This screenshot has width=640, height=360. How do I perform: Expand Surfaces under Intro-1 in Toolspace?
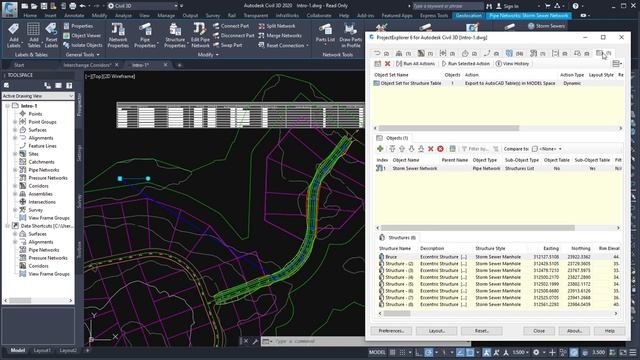coord(15,130)
